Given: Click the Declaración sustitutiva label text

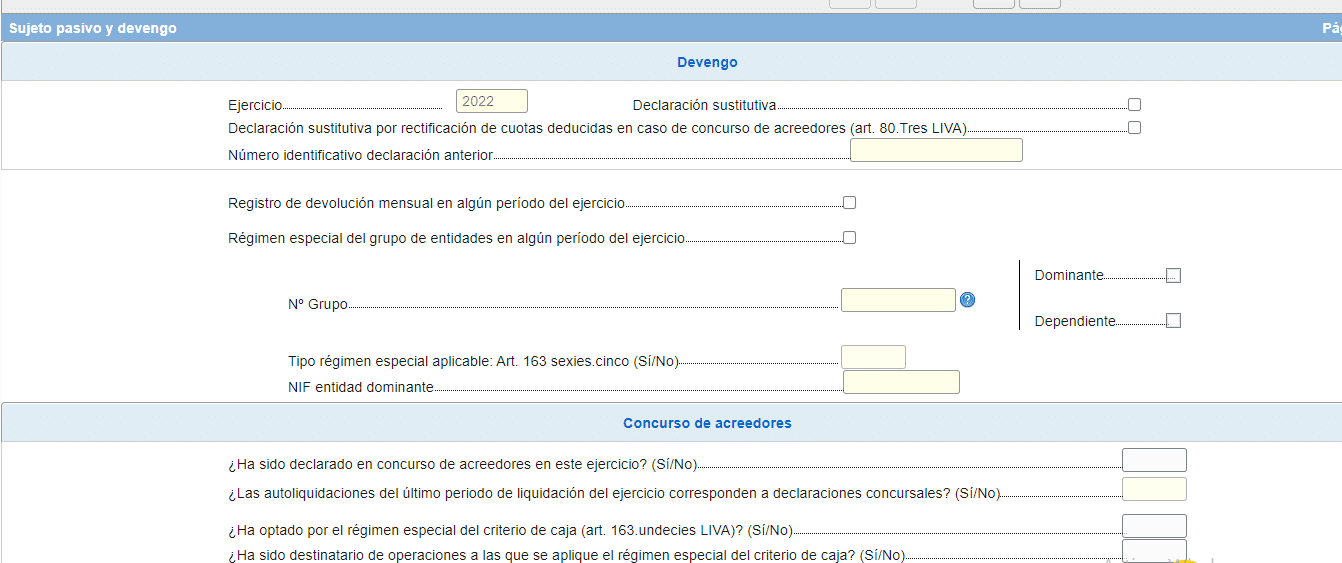Looking at the screenshot, I should click(704, 105).
